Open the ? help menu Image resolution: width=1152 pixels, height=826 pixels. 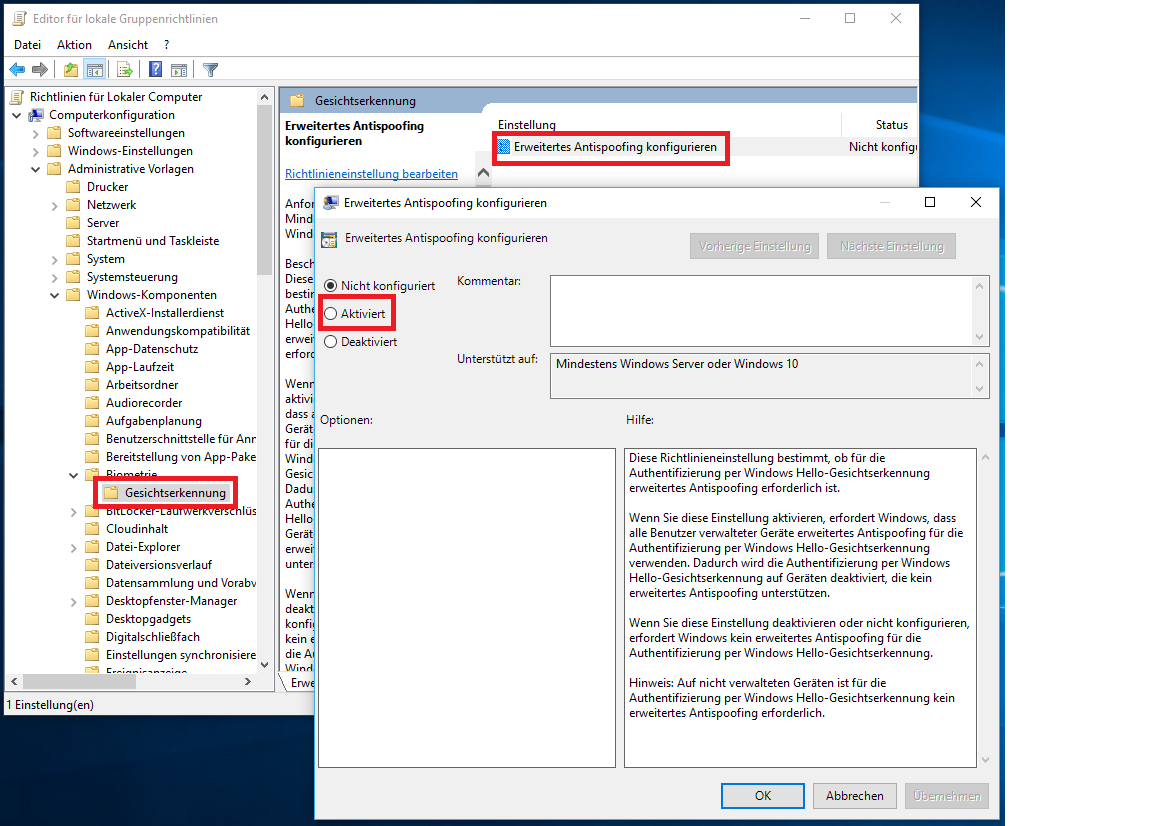pyautogui.click(x=167, y=45)
